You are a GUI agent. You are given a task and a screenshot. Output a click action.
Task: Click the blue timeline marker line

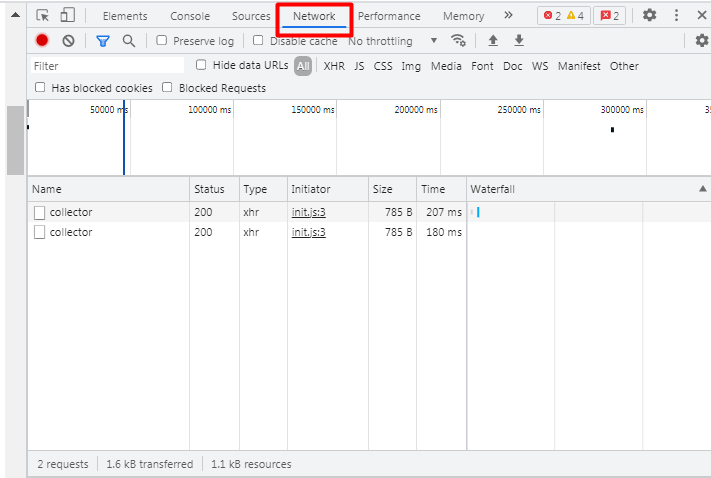point(124,137)
